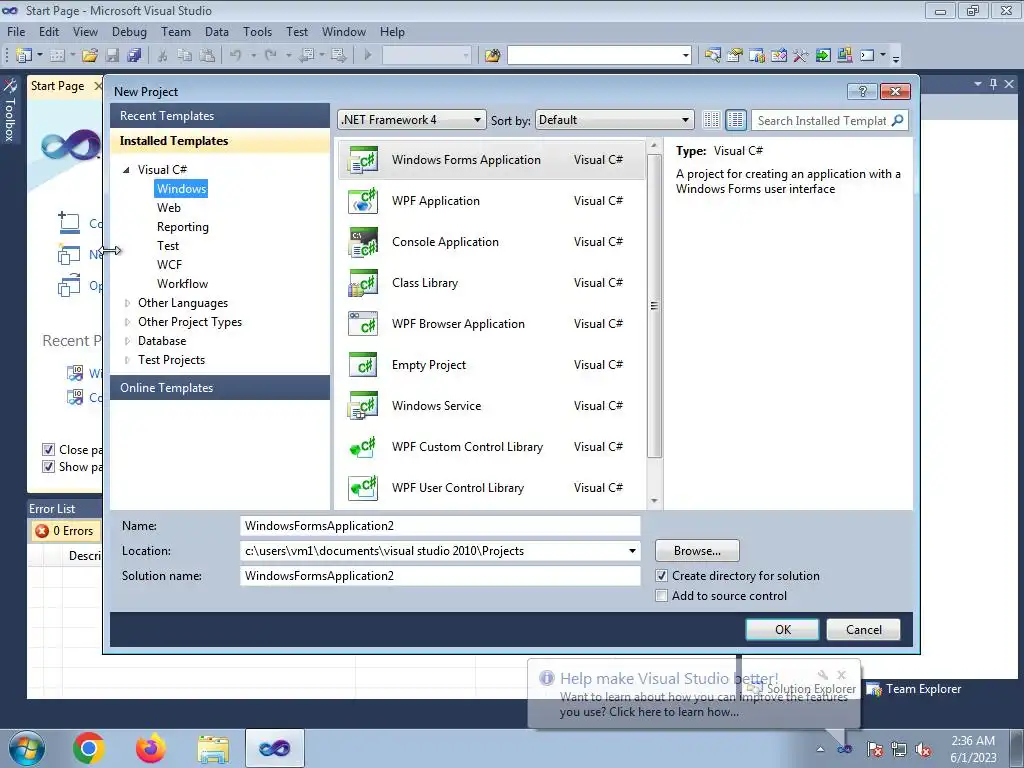The width and height of the screenshot is (1024, 768).
Task: Select Workflow under Visual C#
Action: coord(182,284)
